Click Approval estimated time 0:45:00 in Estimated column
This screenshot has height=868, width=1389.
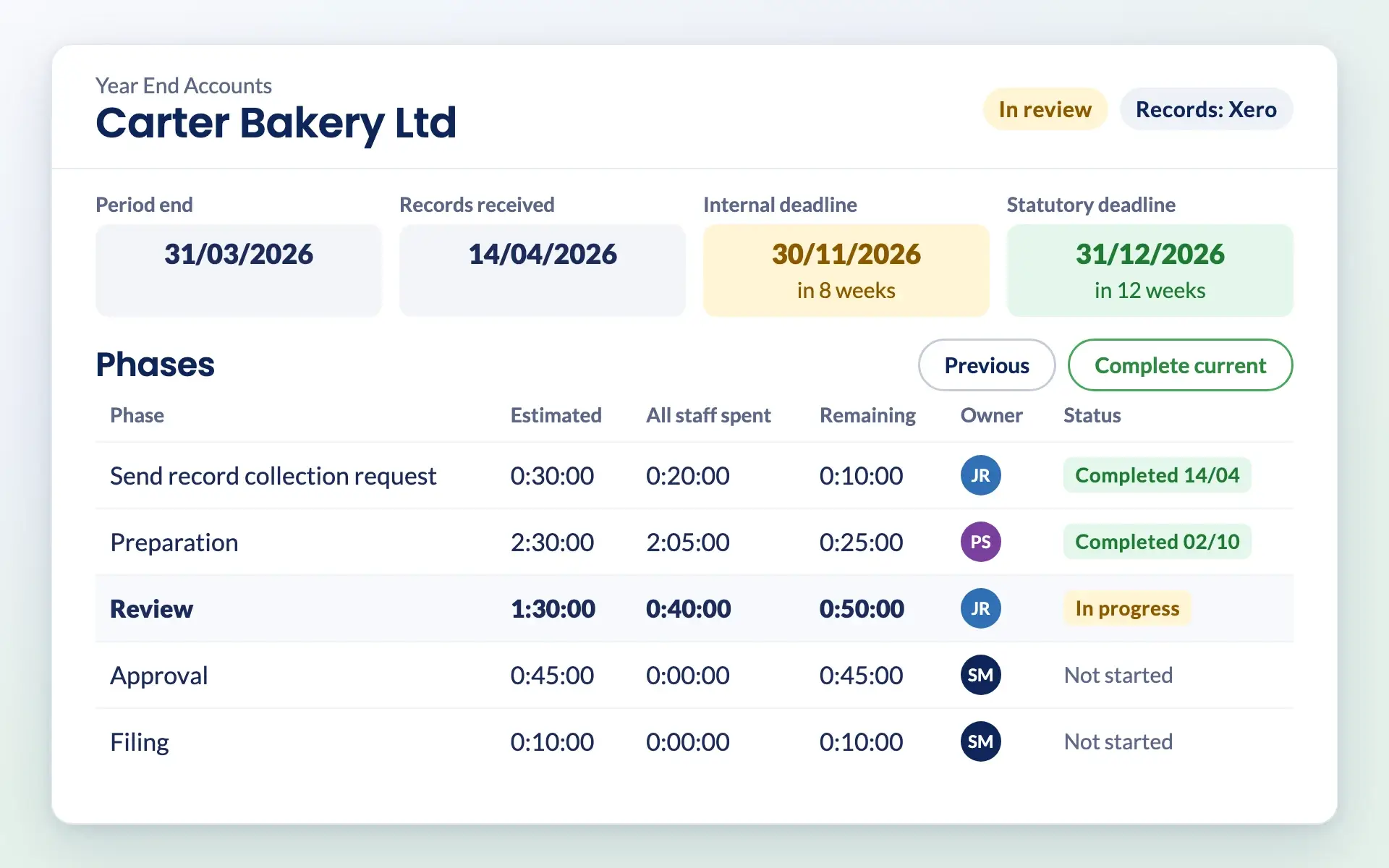click(x=552, y=676)
